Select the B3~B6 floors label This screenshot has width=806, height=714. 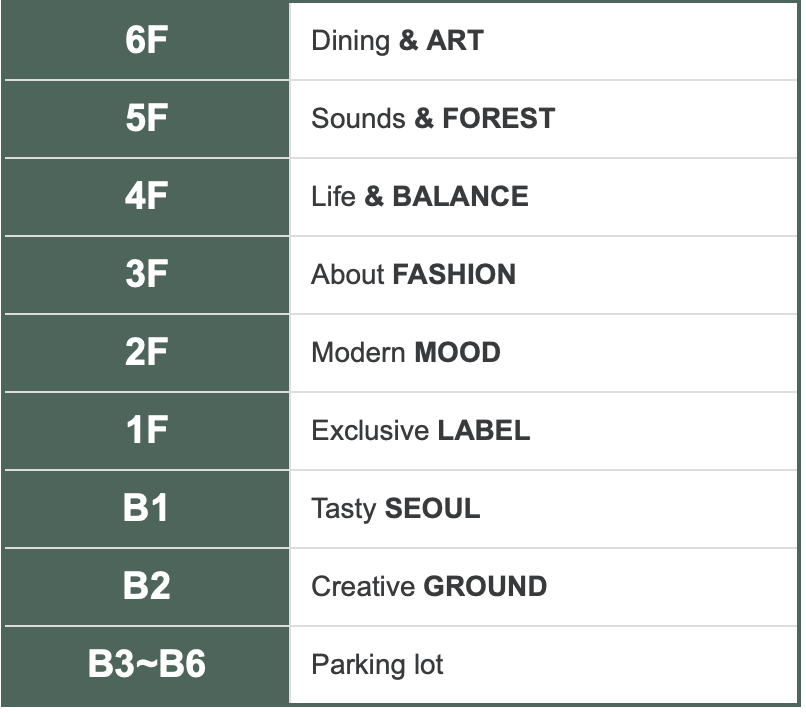pyautogui.click(x=146, y=665)
